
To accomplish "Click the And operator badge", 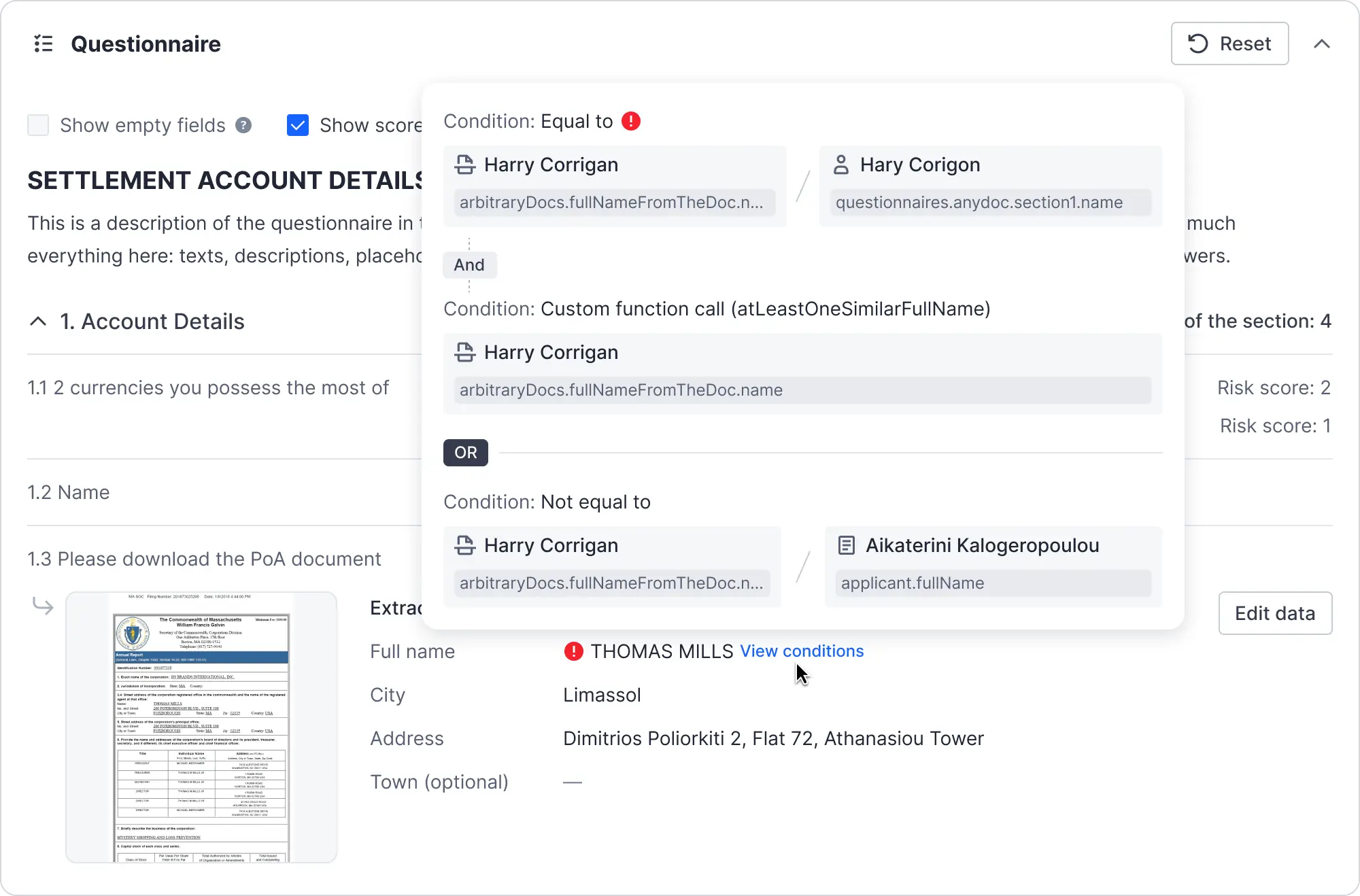I will point(469,265).
